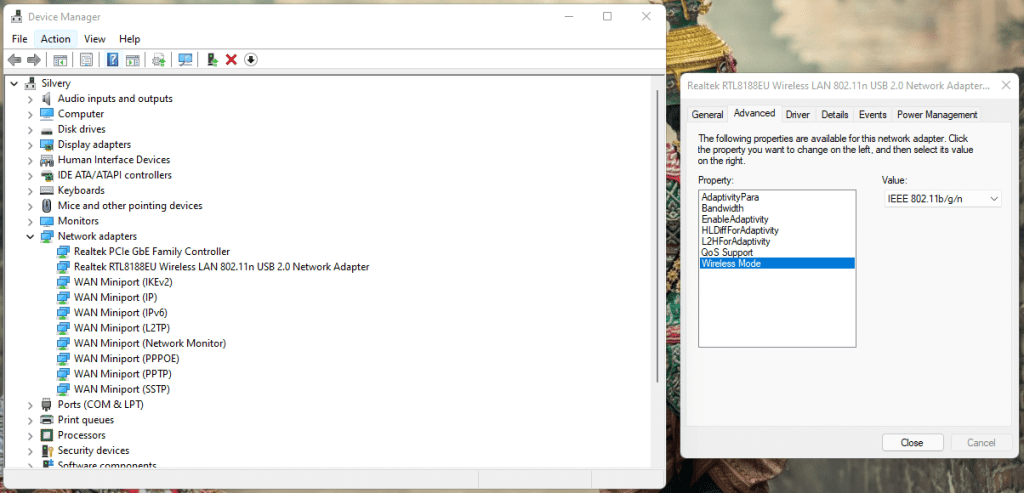
Task: Open the Wireless Mode Value dropdown
Action: coord(942,199)
